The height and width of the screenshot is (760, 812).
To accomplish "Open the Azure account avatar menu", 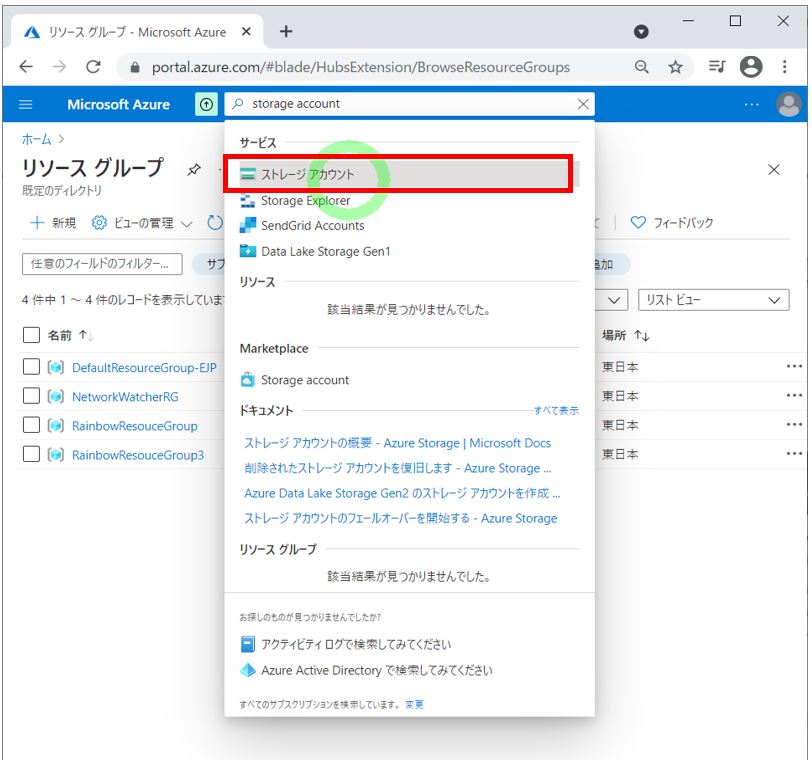I will (789, 105).
